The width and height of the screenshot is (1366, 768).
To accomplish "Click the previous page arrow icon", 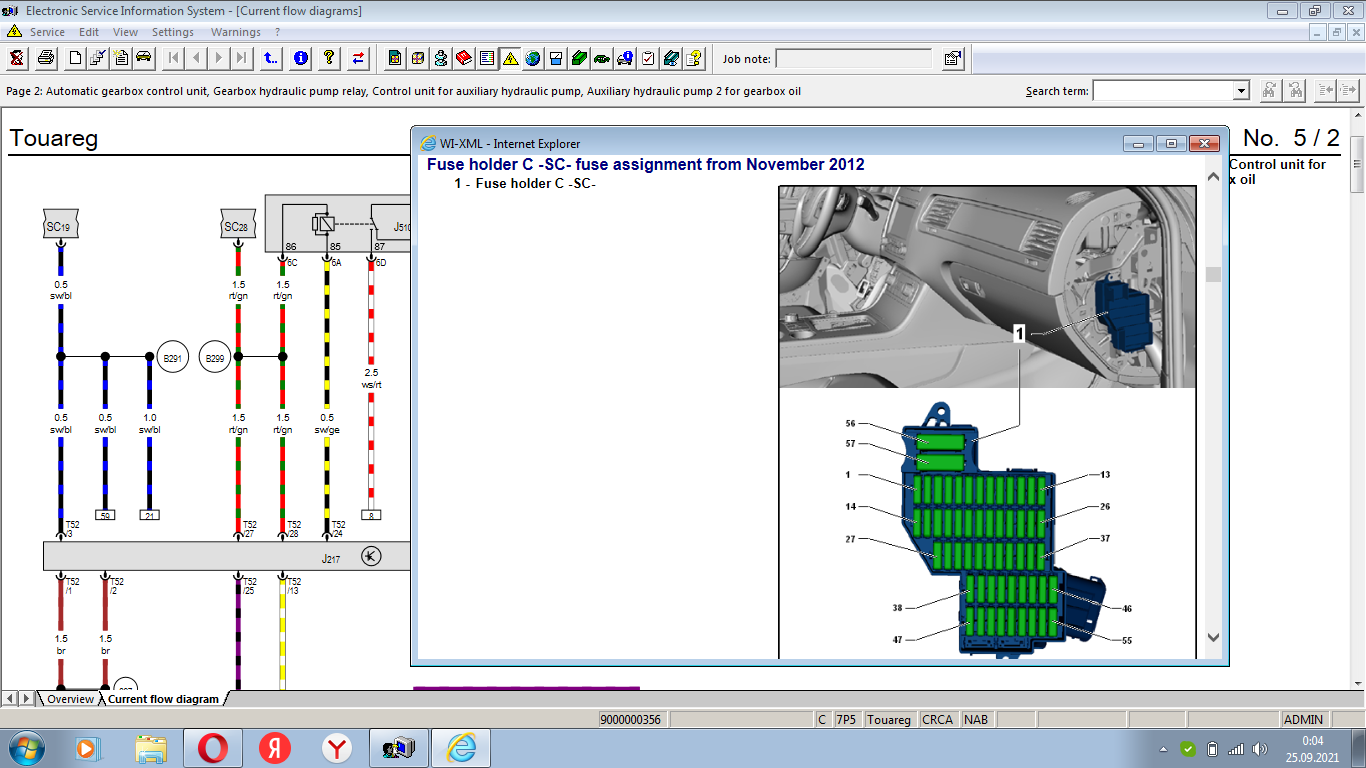I will [197, 58].
